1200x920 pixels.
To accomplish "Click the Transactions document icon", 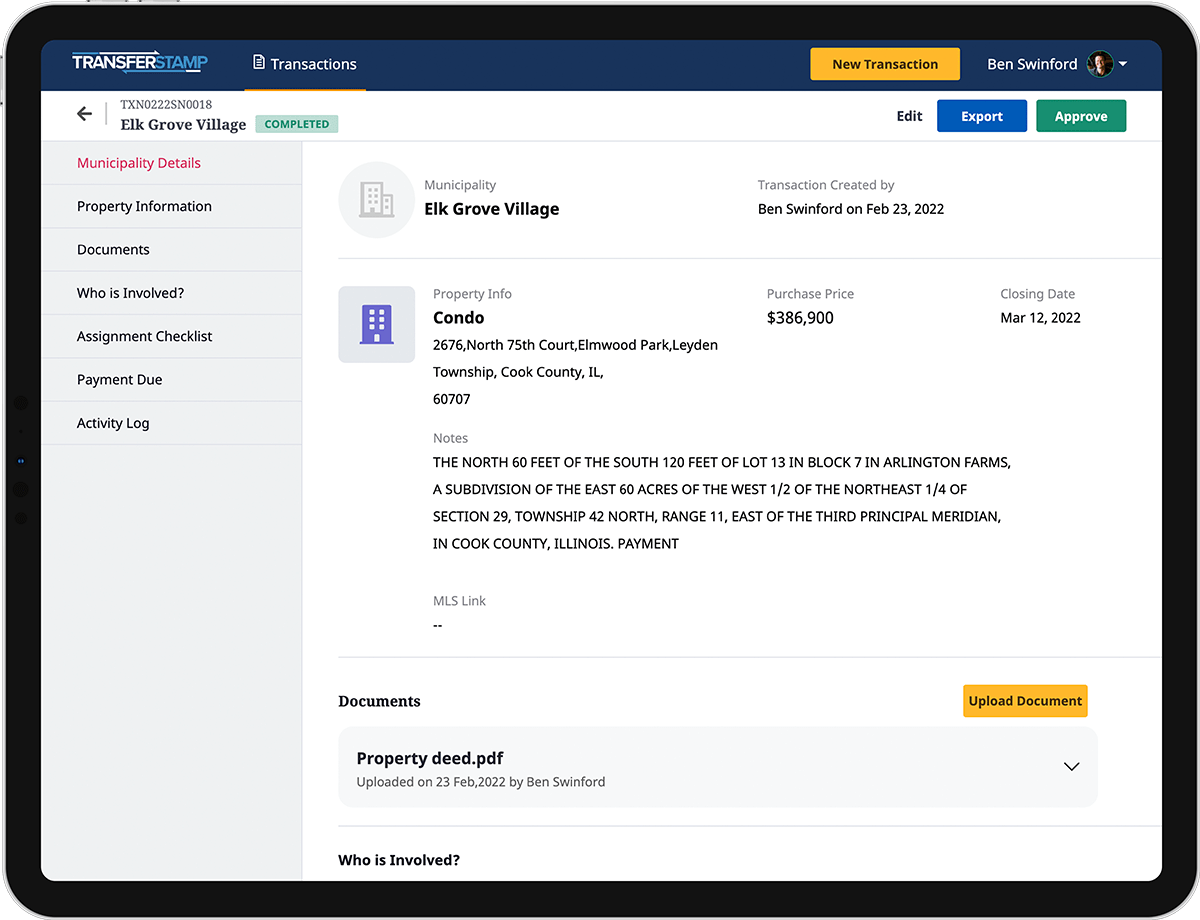I will [259, 63].
